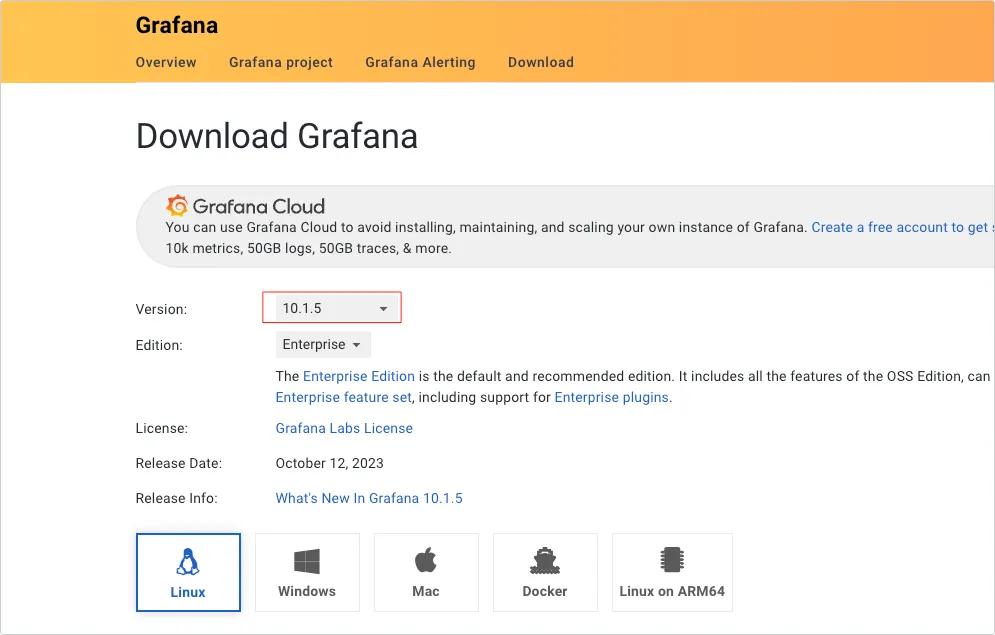This screenshot has height=635, width=995.
Task: Open the Edition Enterprise dropdown
Action: [323, 344]
